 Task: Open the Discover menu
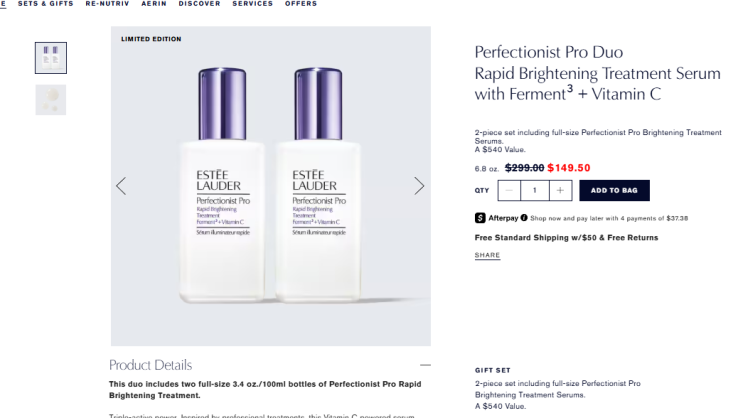click(200, 4)
